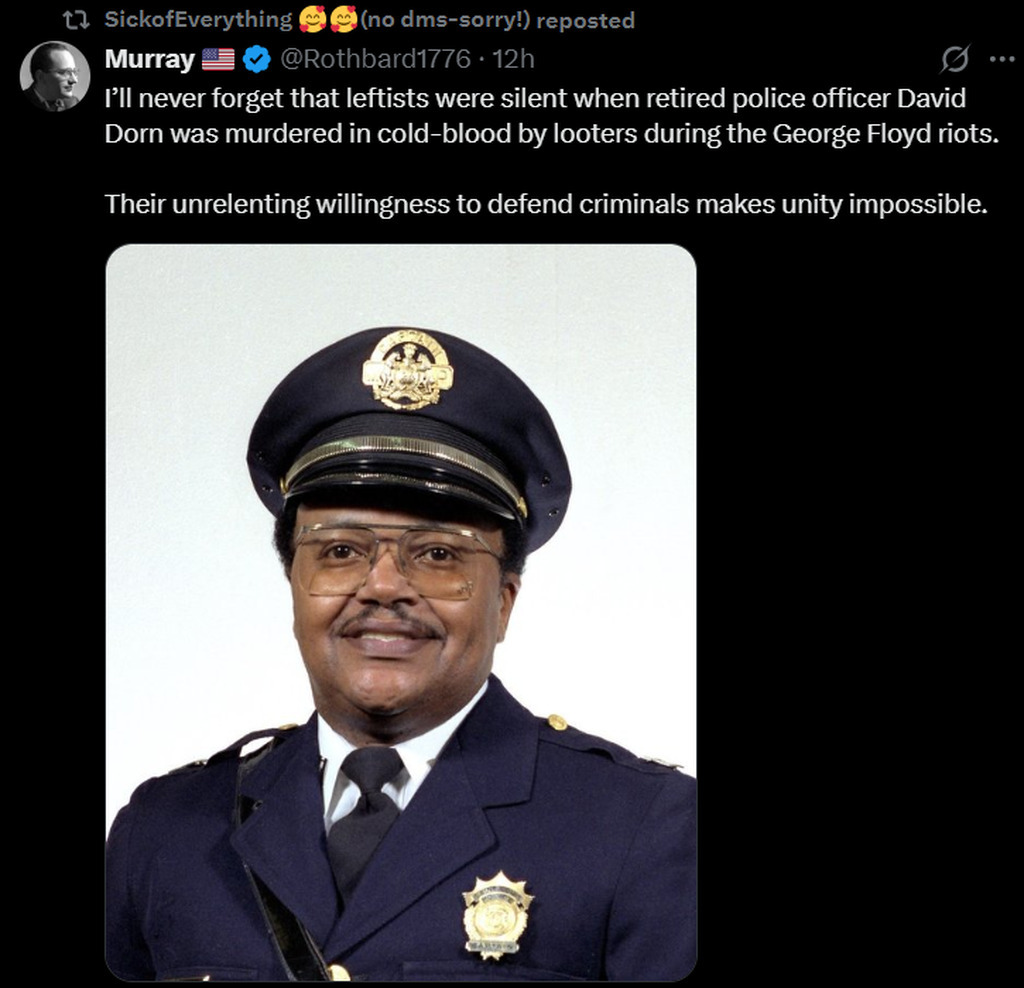Open the @Rothbard1776 handle link

[x=374, y=60]
